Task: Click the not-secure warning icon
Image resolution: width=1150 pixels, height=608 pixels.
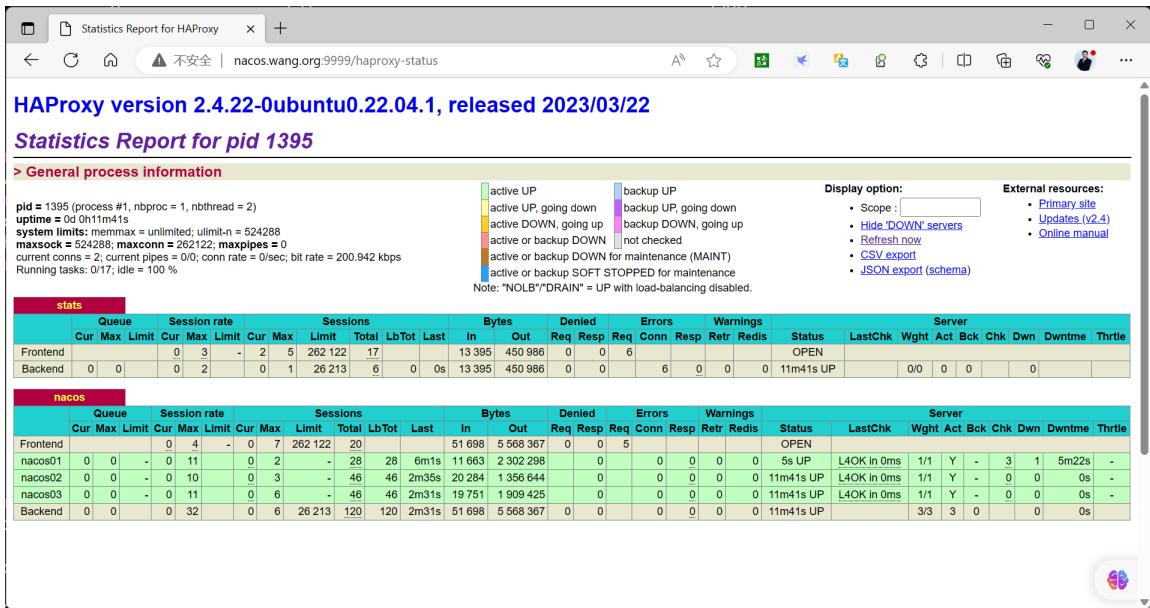Action: [158, 60]
